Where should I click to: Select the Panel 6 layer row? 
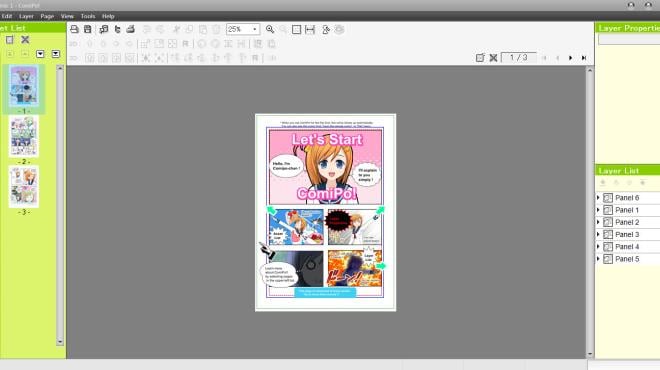628,197
